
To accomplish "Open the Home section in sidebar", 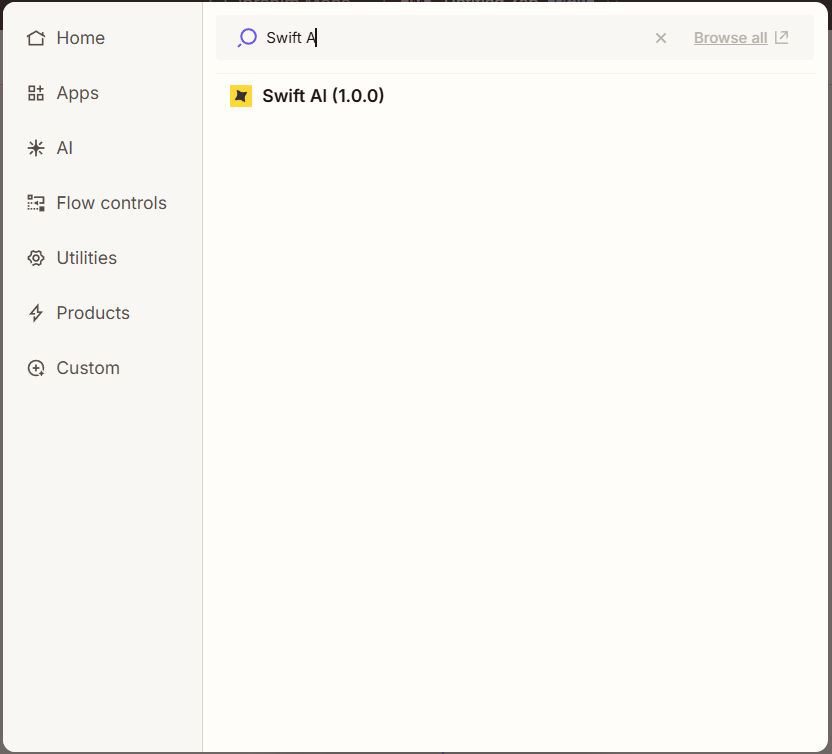I will pyautogui.click(x=66, y=38).
